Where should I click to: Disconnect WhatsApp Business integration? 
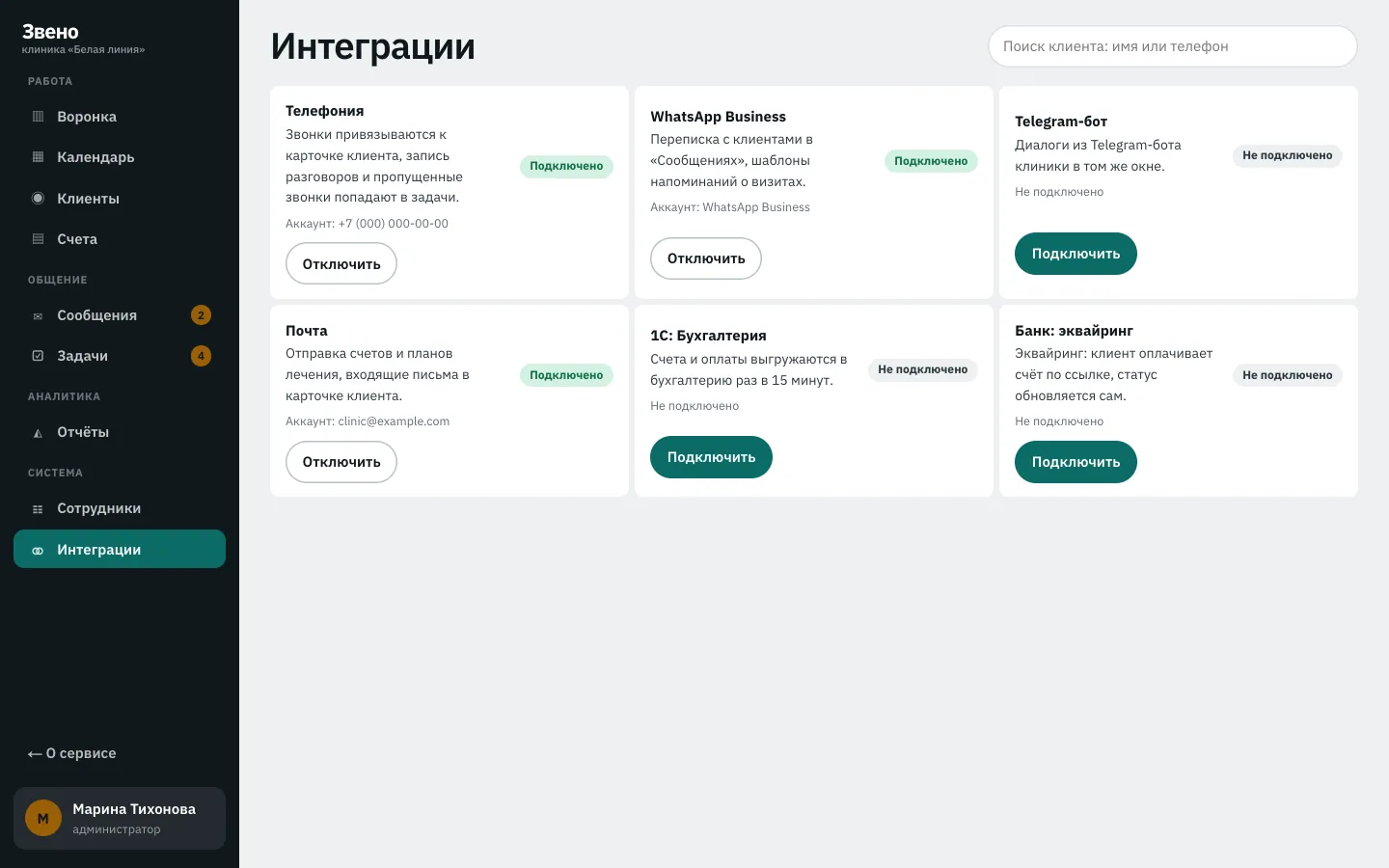(706, 258)
